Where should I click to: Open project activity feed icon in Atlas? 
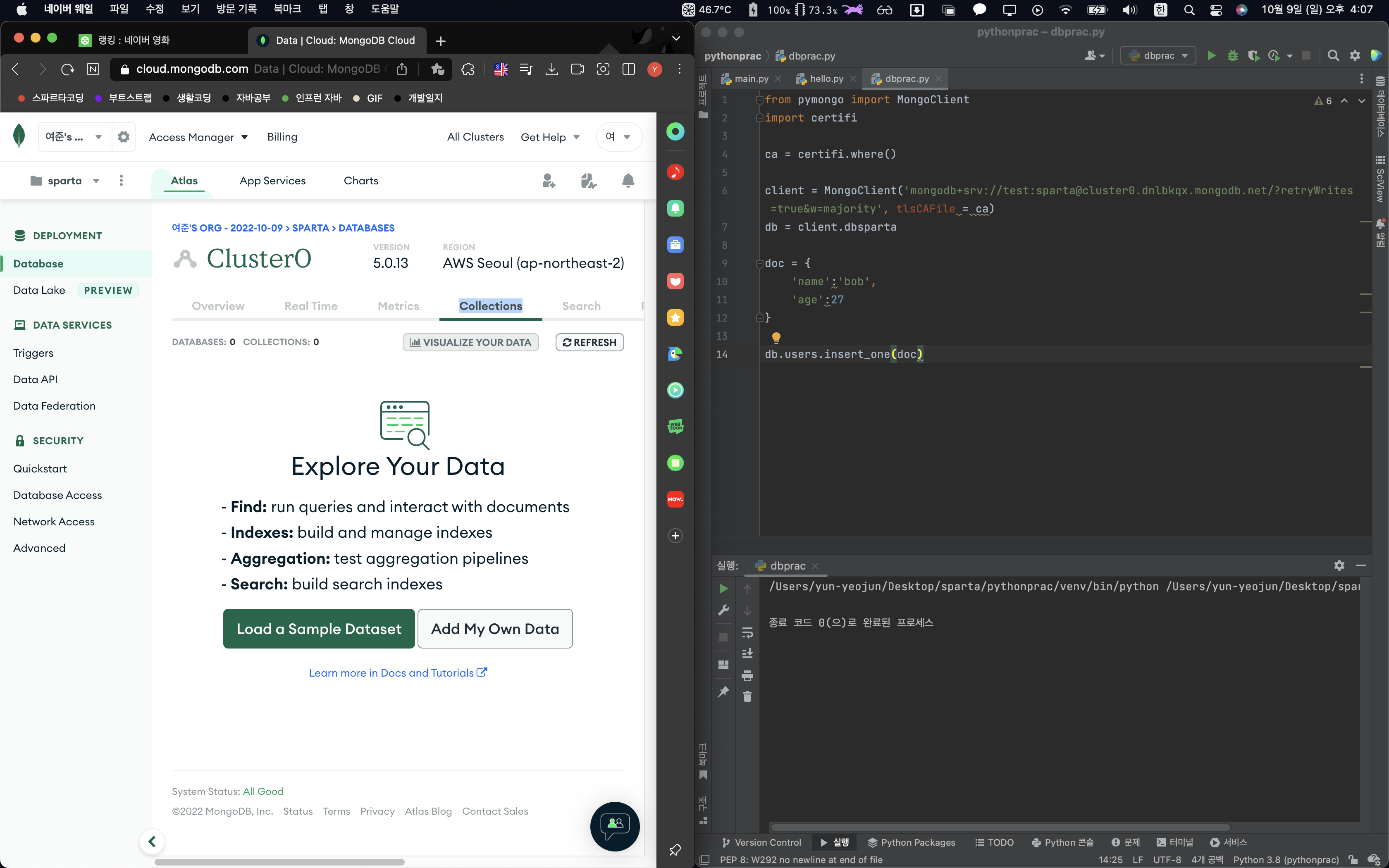coord(588,181)
